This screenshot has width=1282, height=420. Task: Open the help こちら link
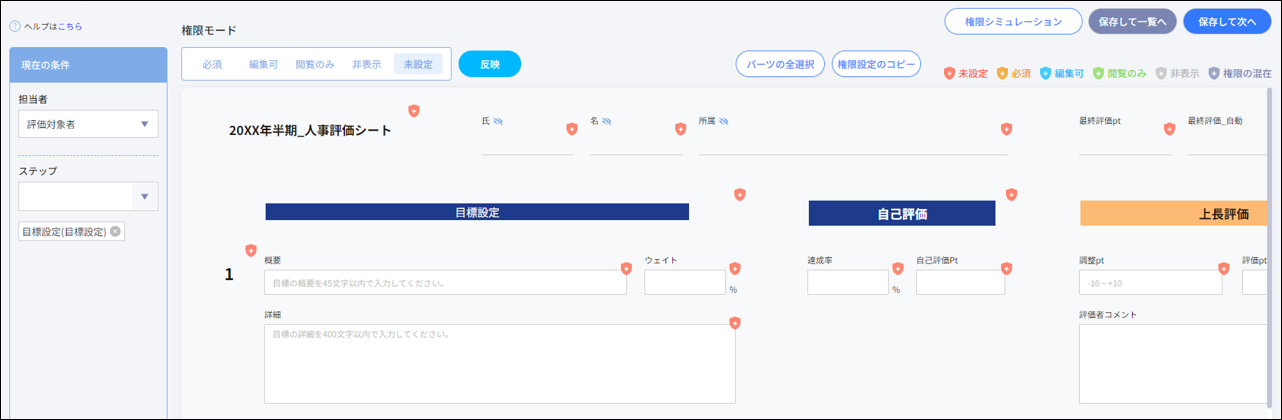coord(70,27)
